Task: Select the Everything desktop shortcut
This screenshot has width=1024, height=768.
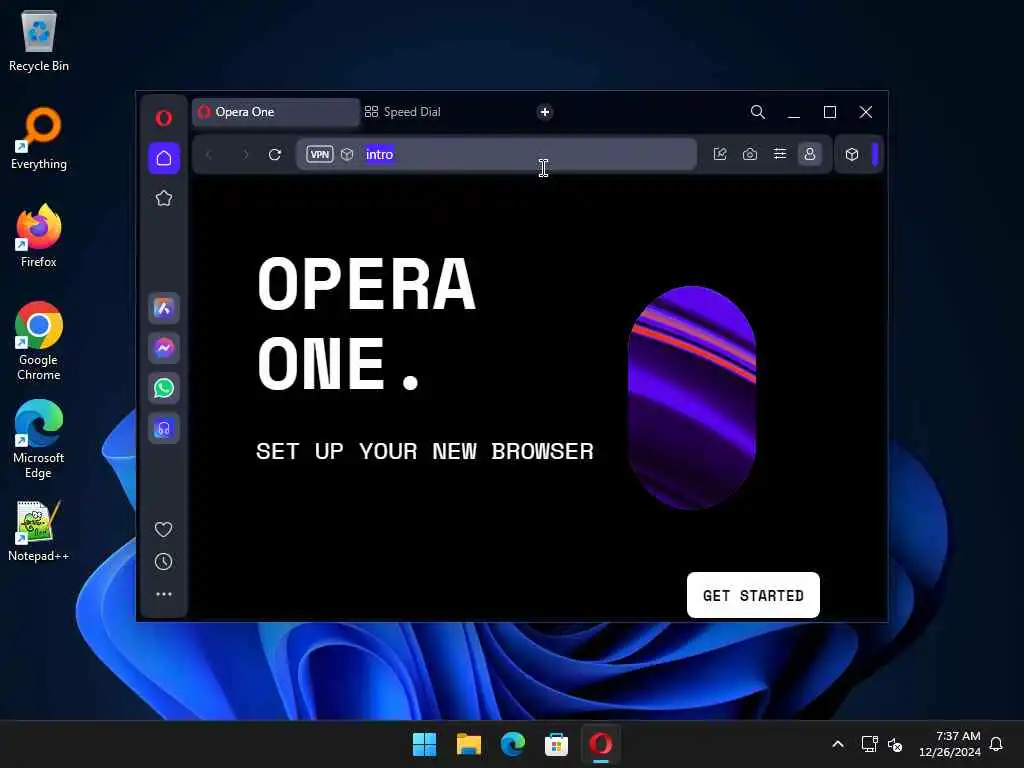Action: coord(39,138)
